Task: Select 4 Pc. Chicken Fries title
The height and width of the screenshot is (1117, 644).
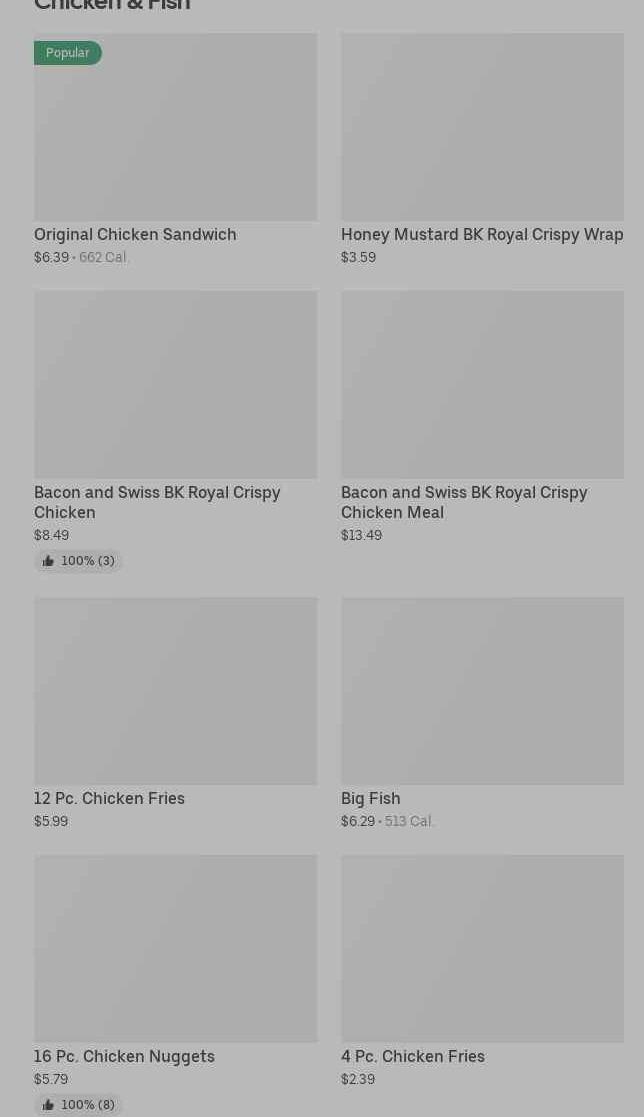Action: point(412,1056)
